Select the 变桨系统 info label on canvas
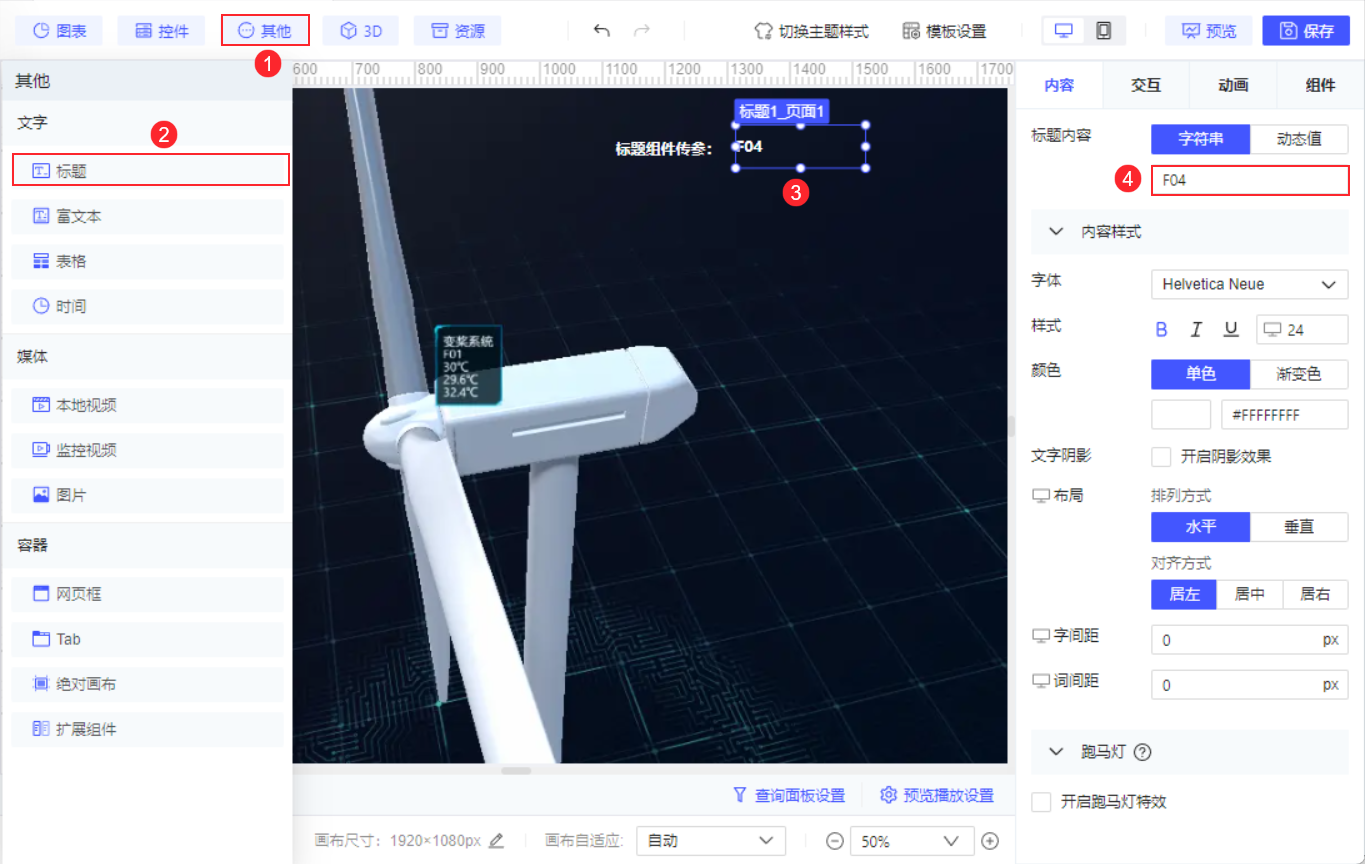 tap(468, 365)
